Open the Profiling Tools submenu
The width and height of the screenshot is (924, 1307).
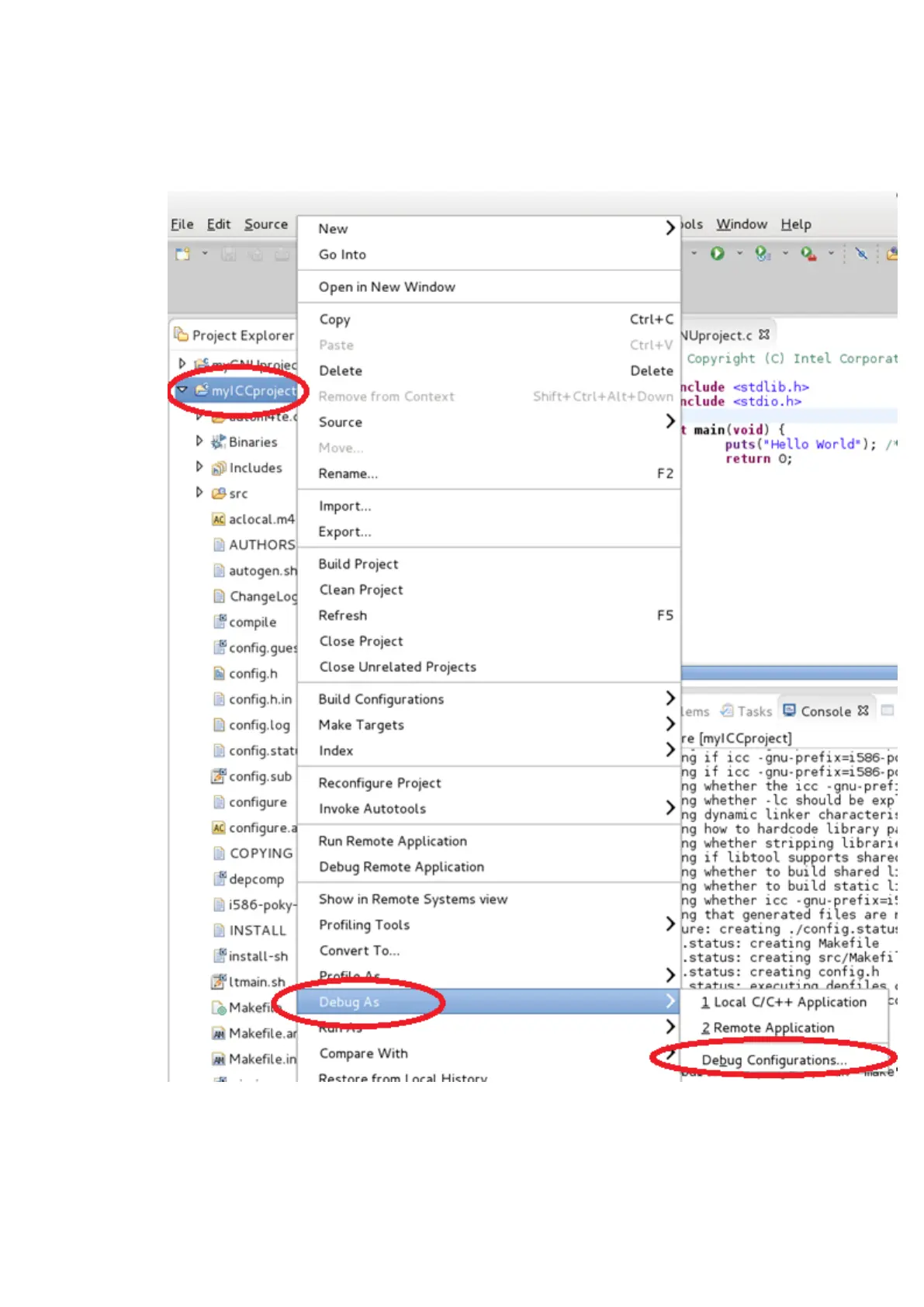pos(489,925)
